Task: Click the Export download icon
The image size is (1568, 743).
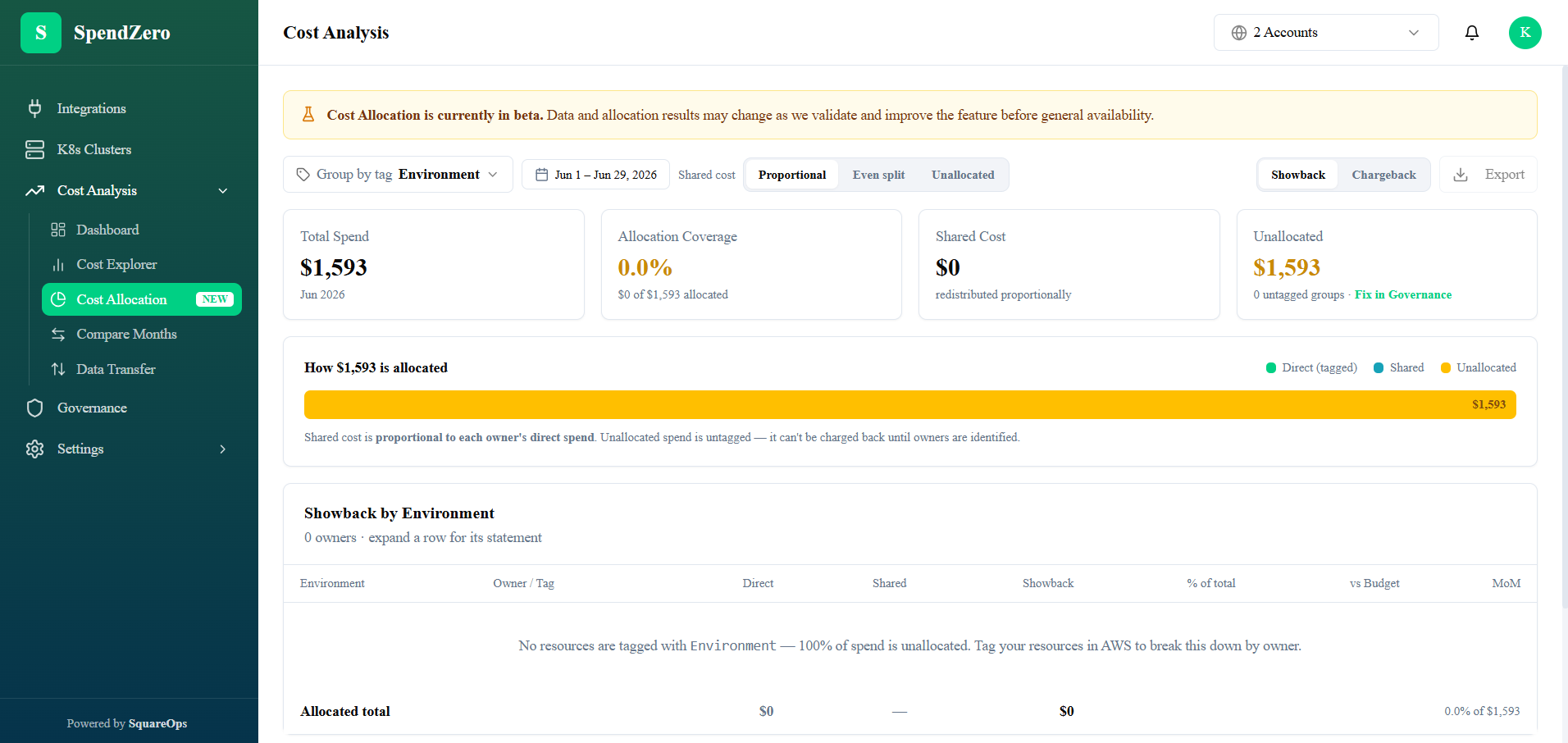Action: [1461, 175]
